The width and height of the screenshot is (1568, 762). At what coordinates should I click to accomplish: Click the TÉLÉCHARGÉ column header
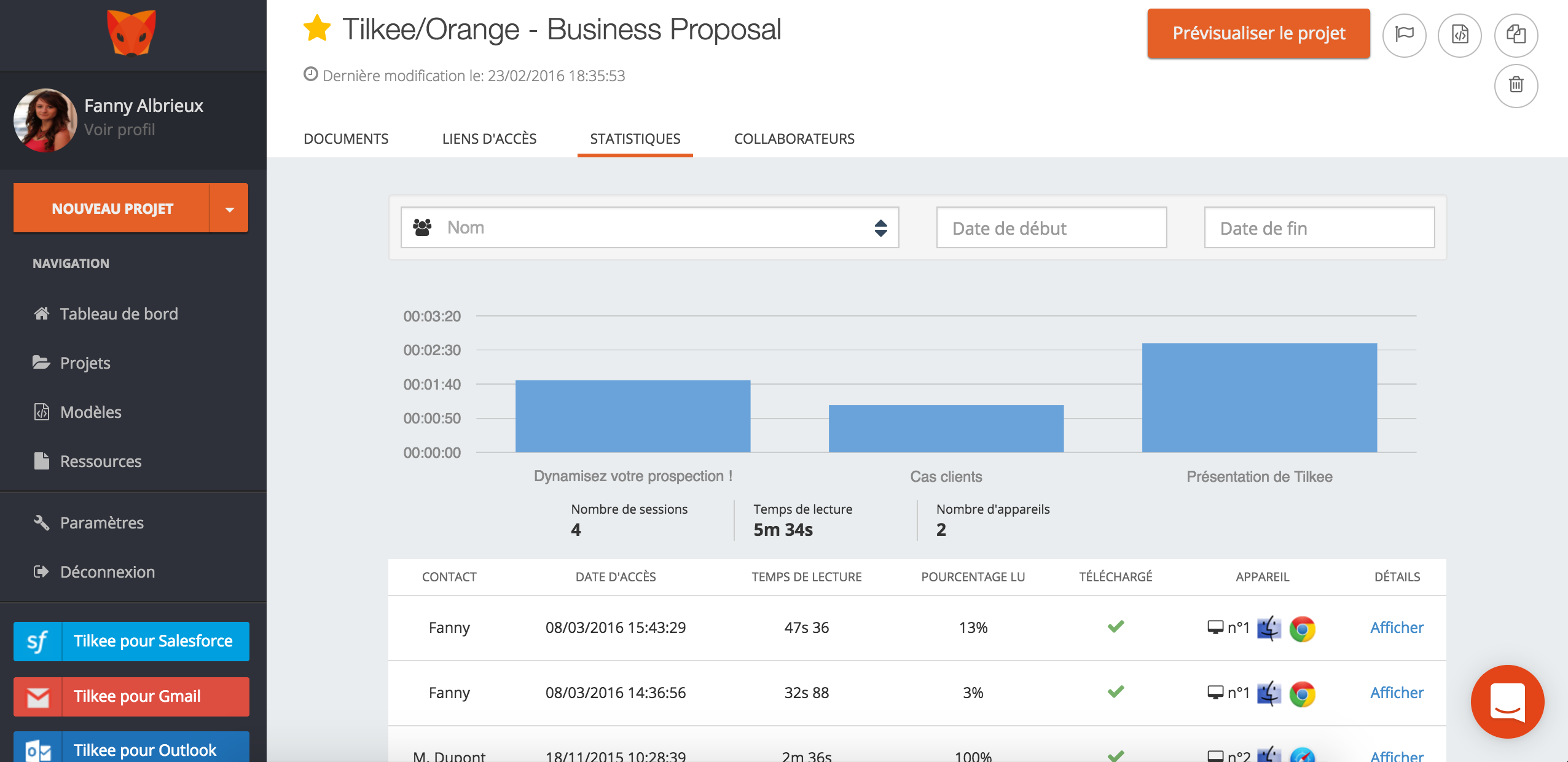(1116, 576)
